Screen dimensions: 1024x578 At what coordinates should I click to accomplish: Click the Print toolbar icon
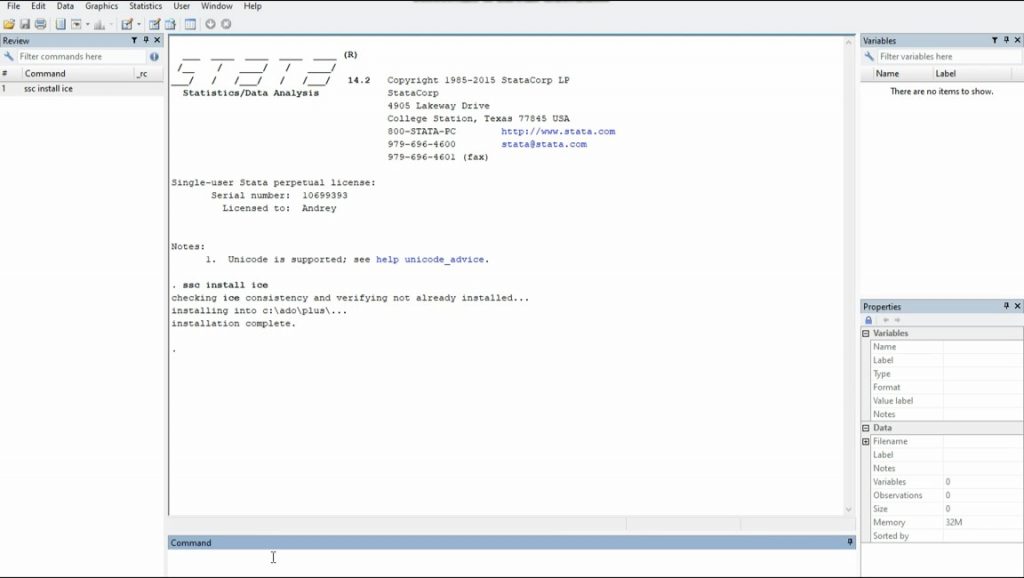tap(41, 22)
